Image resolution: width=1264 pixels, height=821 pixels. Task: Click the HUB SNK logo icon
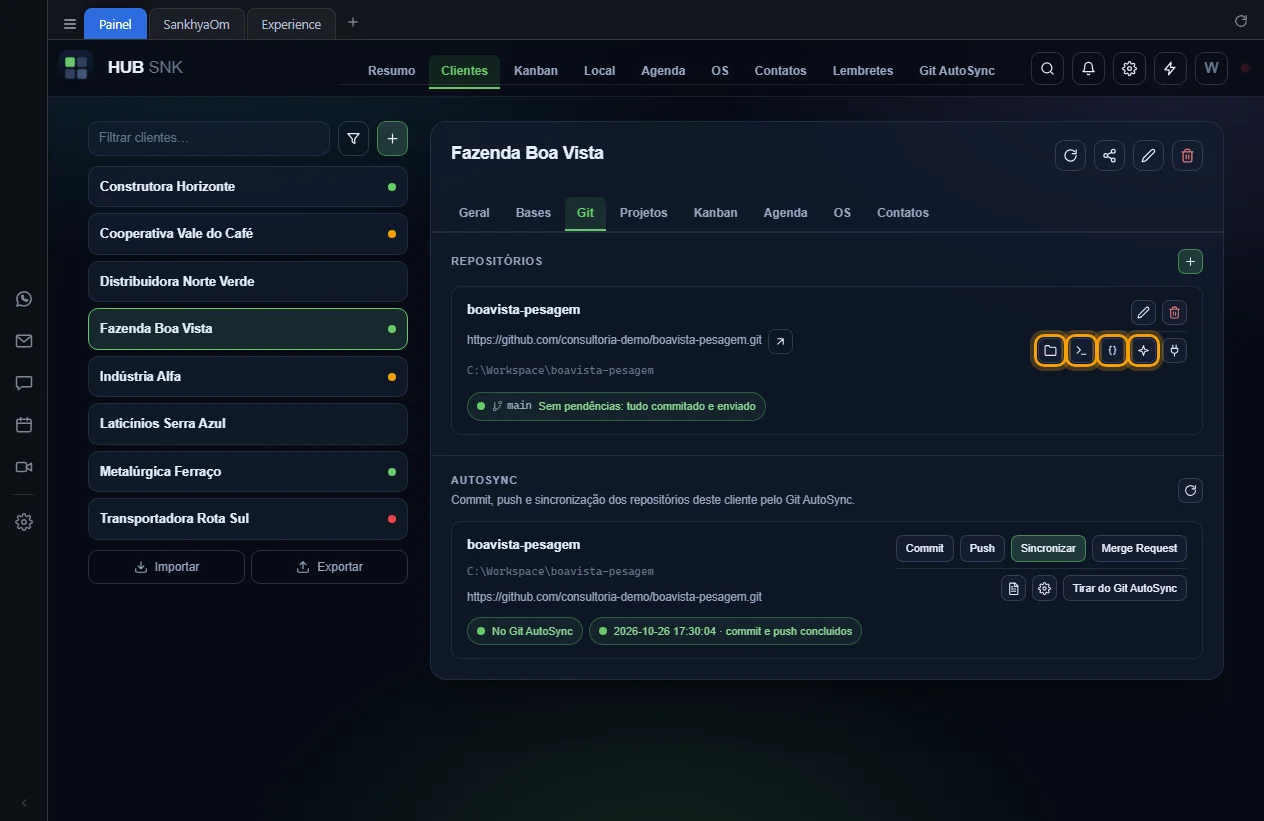pyautogui.click(x=76, y=68)
